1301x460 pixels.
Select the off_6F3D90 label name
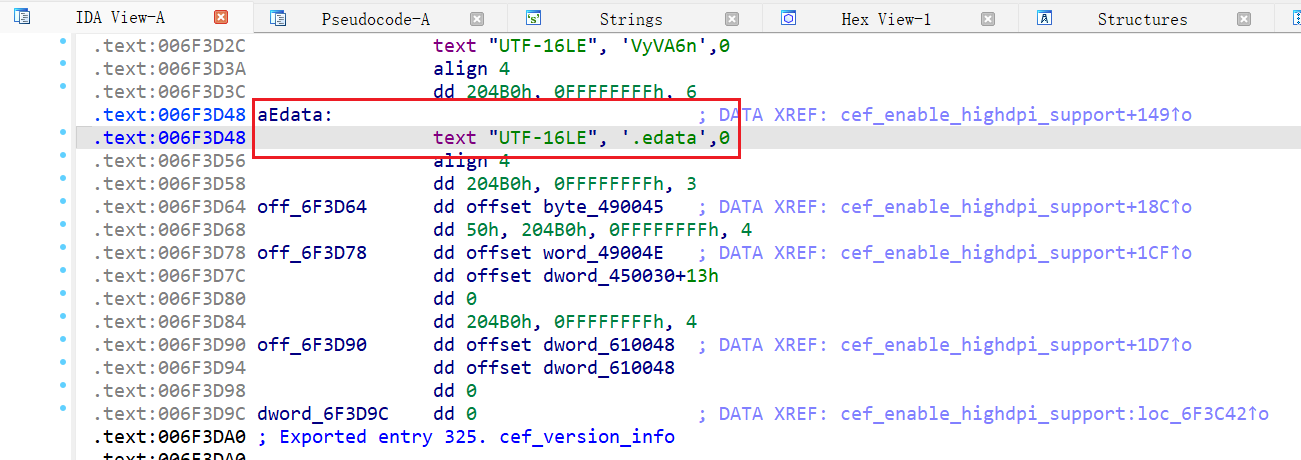tap(311, 345)
